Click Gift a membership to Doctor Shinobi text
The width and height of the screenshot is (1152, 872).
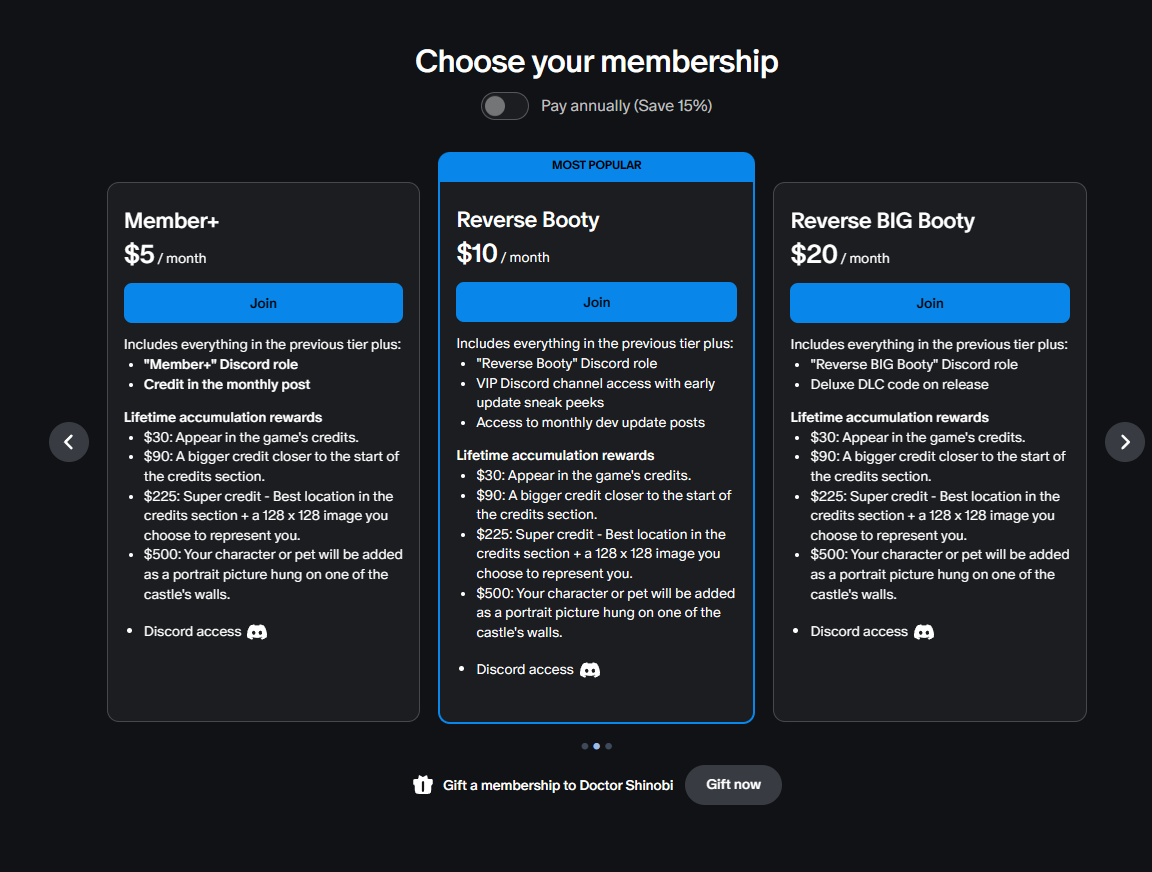(x=558, y=785)
